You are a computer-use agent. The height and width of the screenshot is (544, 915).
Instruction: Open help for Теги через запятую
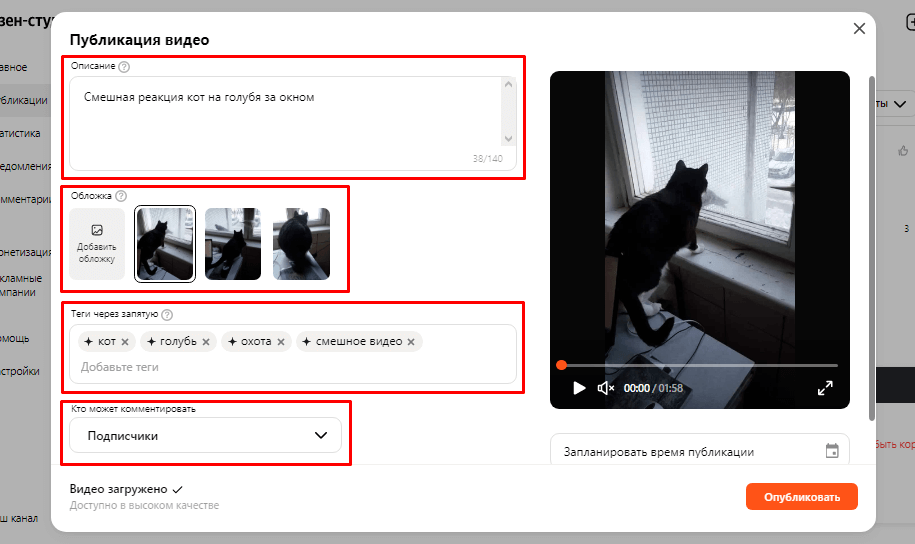click(x=167, y=315)
